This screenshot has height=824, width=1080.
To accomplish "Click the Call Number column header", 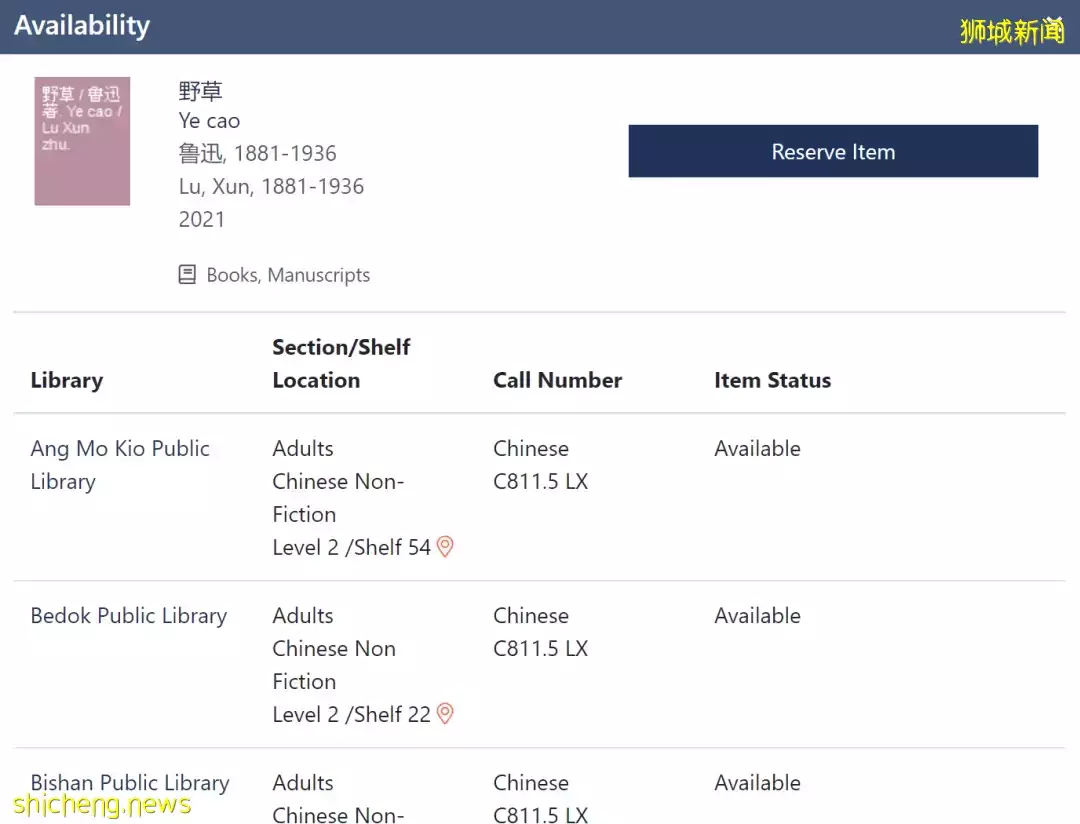I will [557, 380].
